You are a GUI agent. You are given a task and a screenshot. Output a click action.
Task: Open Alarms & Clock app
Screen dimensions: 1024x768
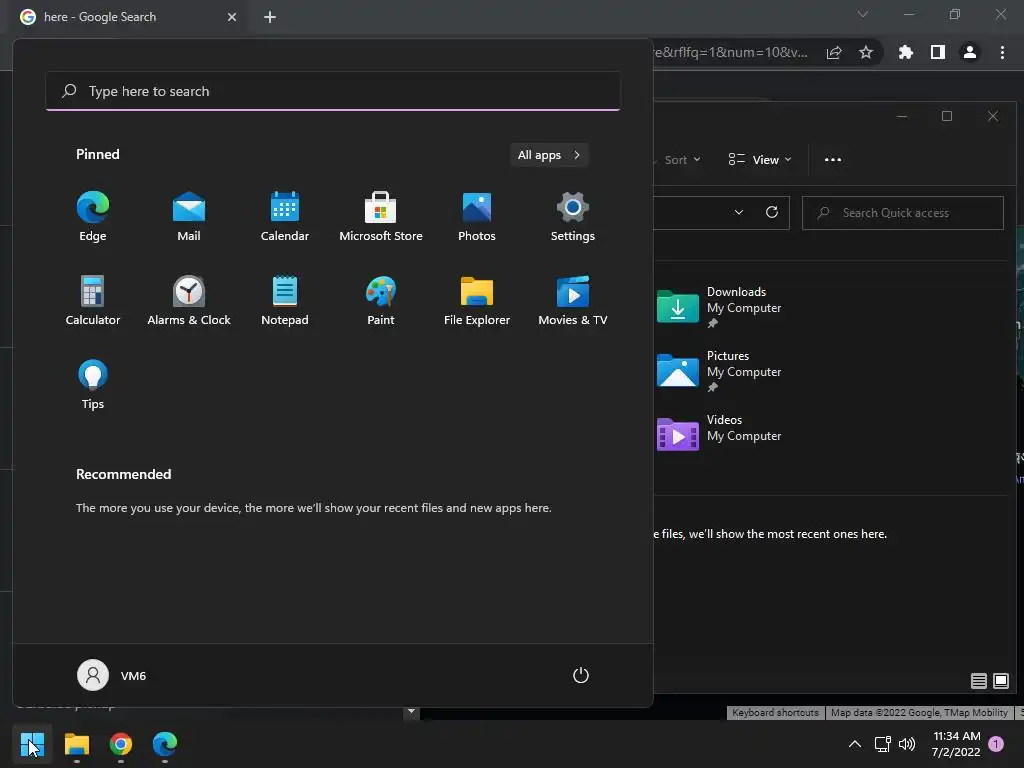coord(189,300)
